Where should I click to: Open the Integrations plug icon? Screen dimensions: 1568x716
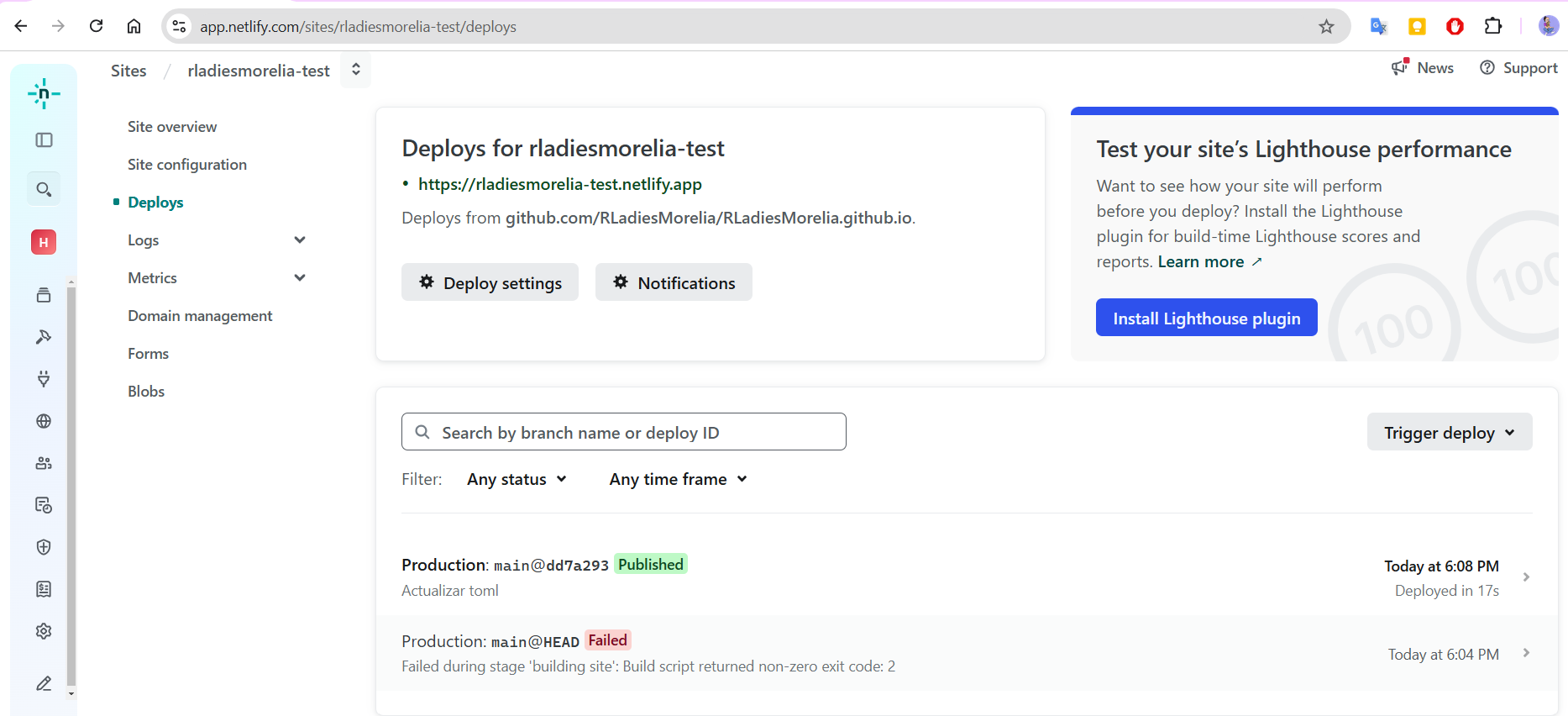pyautogui.click(x=44, y=379)
